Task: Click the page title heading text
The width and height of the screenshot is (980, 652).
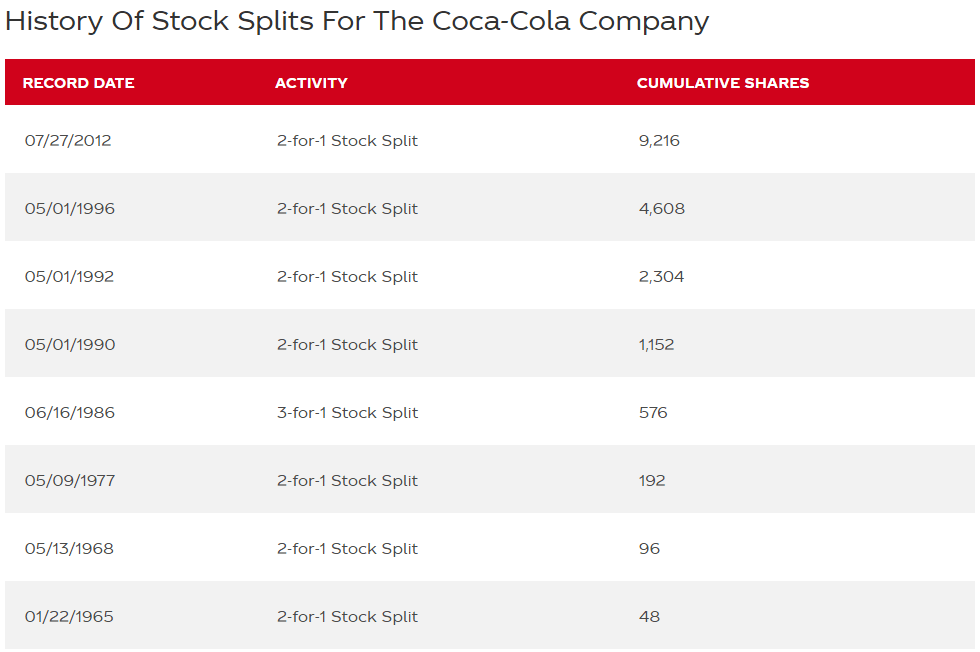Action: [x=357, y=21]
